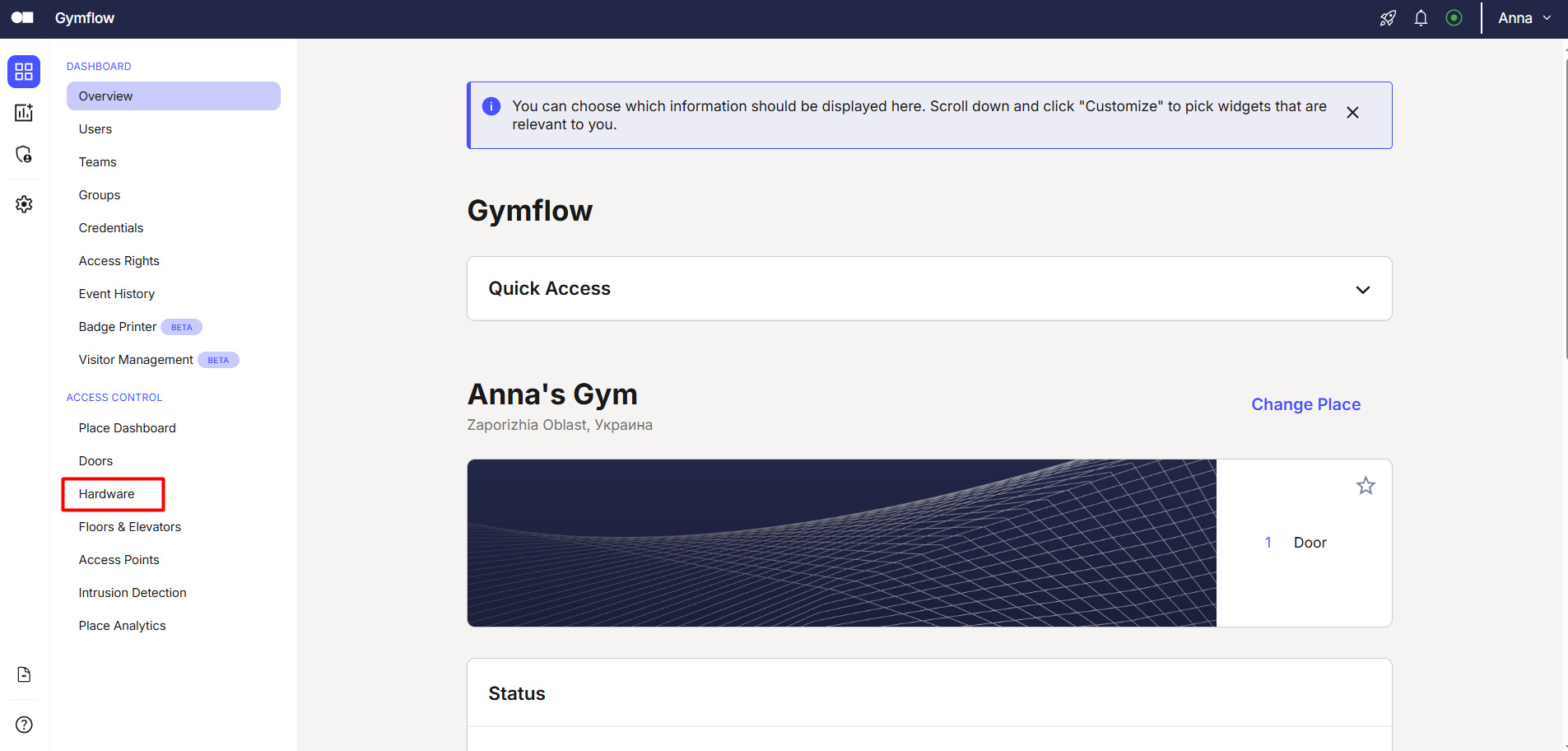Open Groups in sidebar
The height and width of the screenshot is (751, 1568).
point(100,195)
